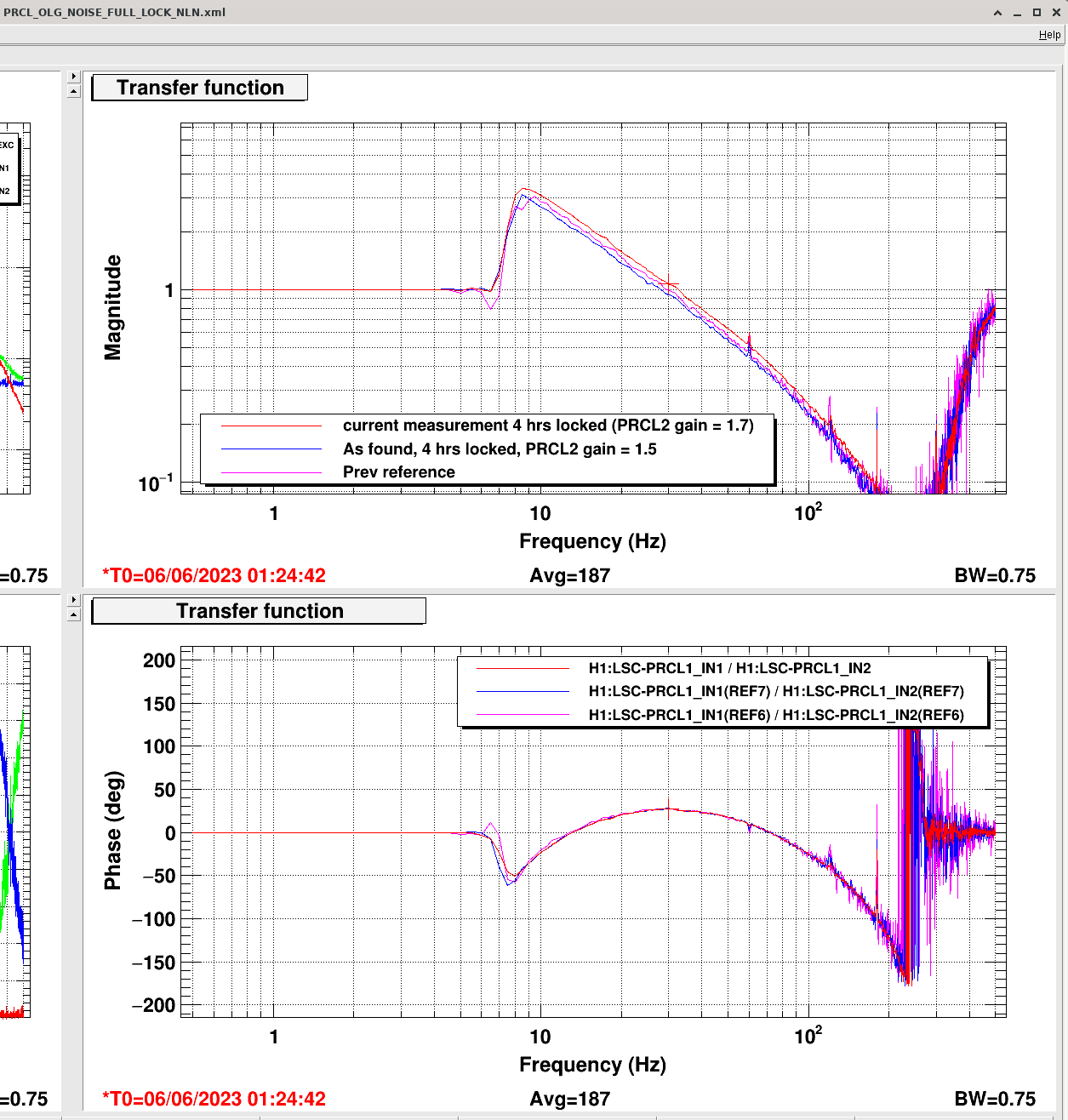
Task: Click right-arrow button beside phase plot
Action: point(73,600)
